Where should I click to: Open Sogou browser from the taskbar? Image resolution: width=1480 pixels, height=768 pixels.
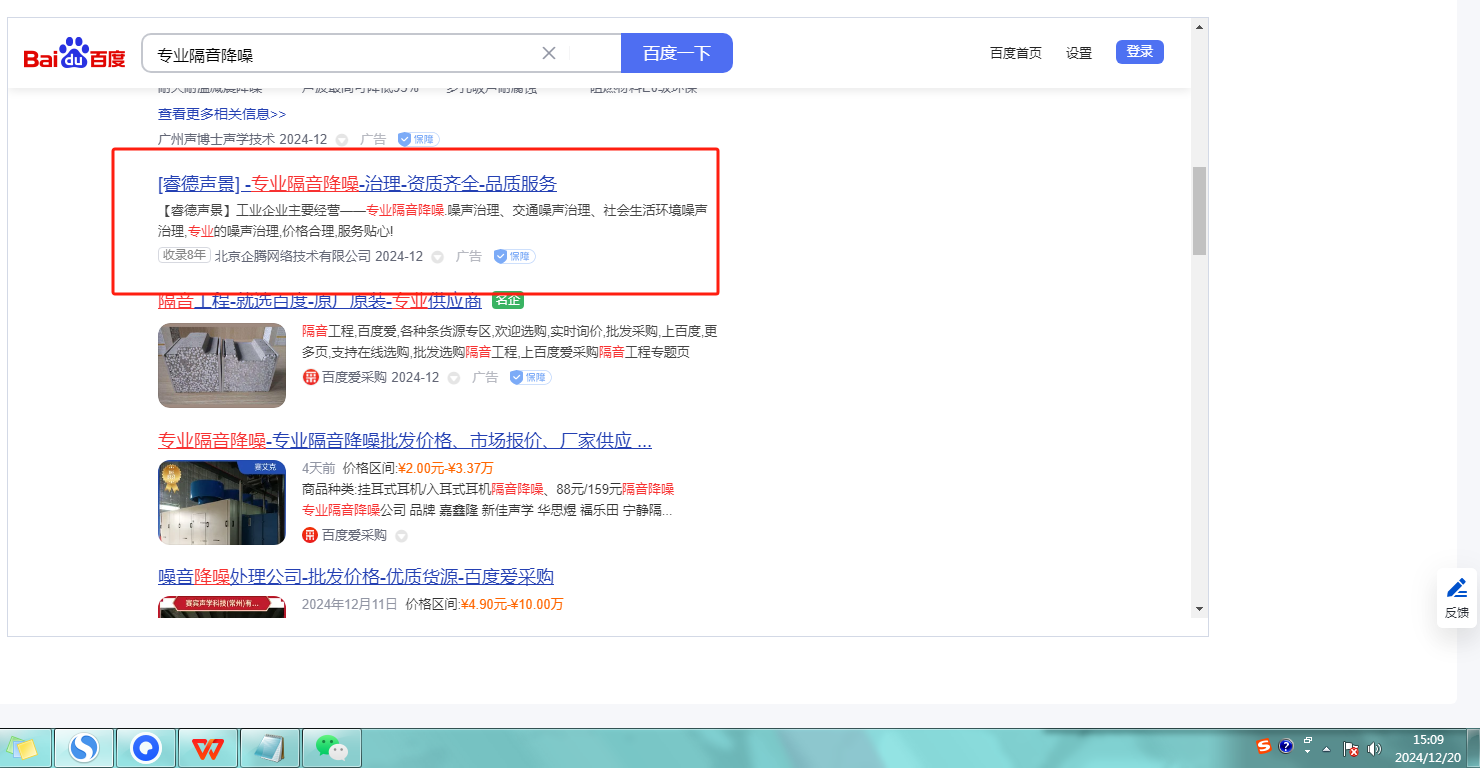(x=84, y=748)
